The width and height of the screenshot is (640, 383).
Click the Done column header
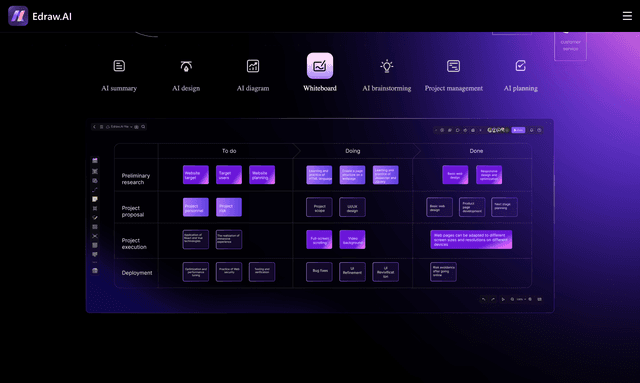(x=476, y=151)
